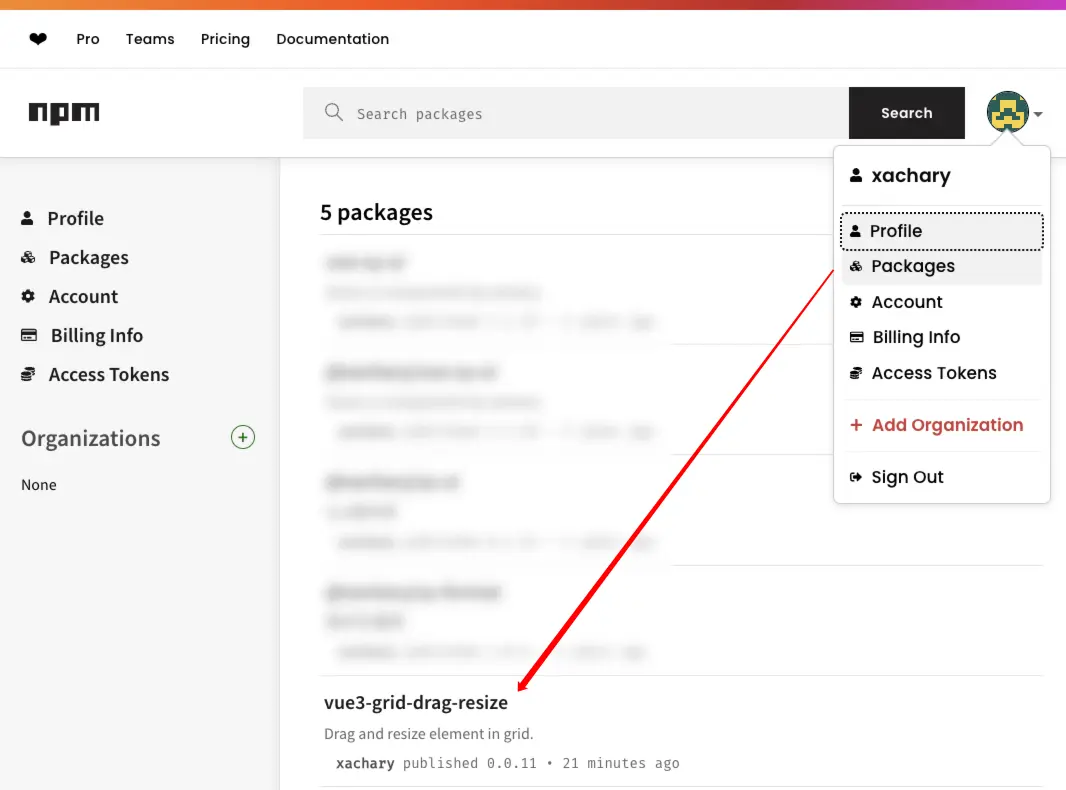Click xachary publisher name under vue3-grid-drag-resize

pyautogui.click(x=365, y=763)
